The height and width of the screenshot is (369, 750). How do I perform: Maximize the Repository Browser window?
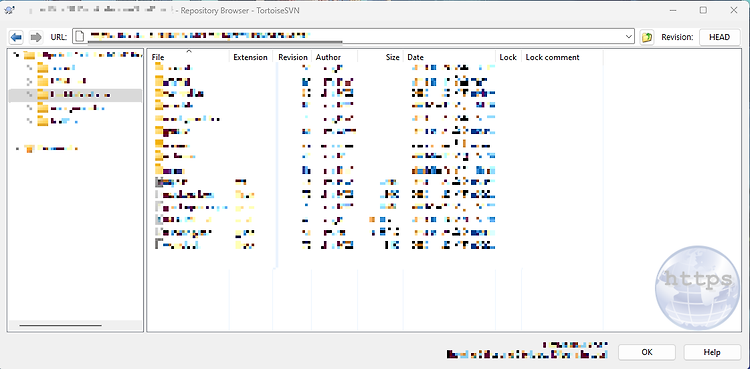click(x=703, y=10)
